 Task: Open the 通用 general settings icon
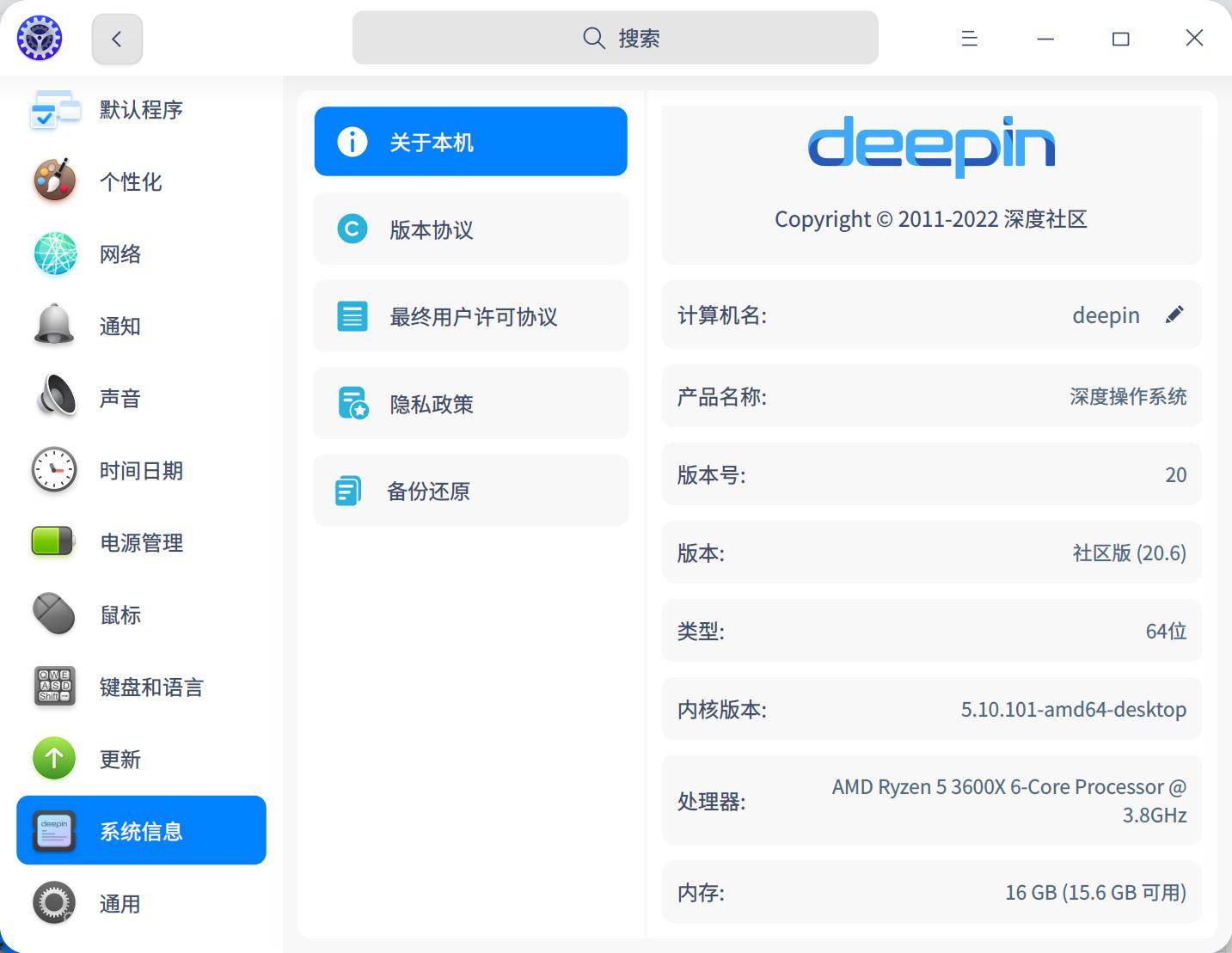click(53, 903)
